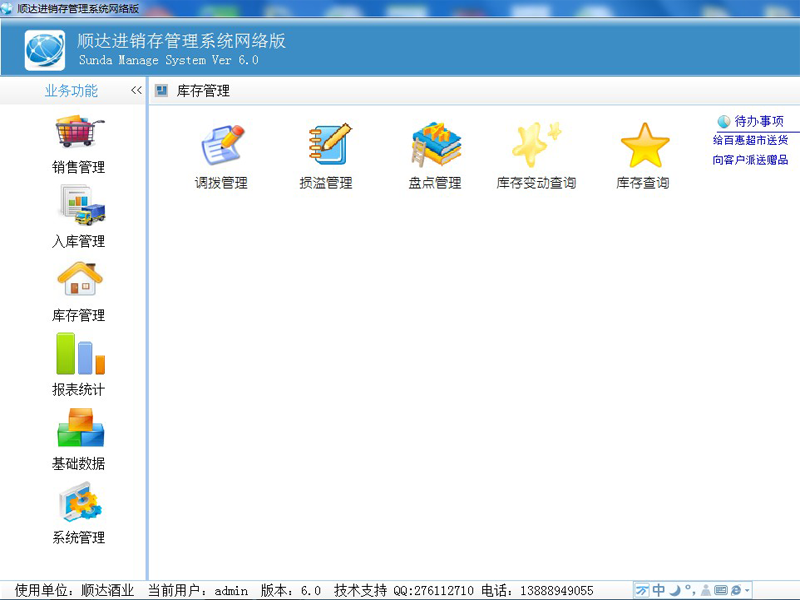Select 库存管理 house icon in sidebar

point(79,280)
